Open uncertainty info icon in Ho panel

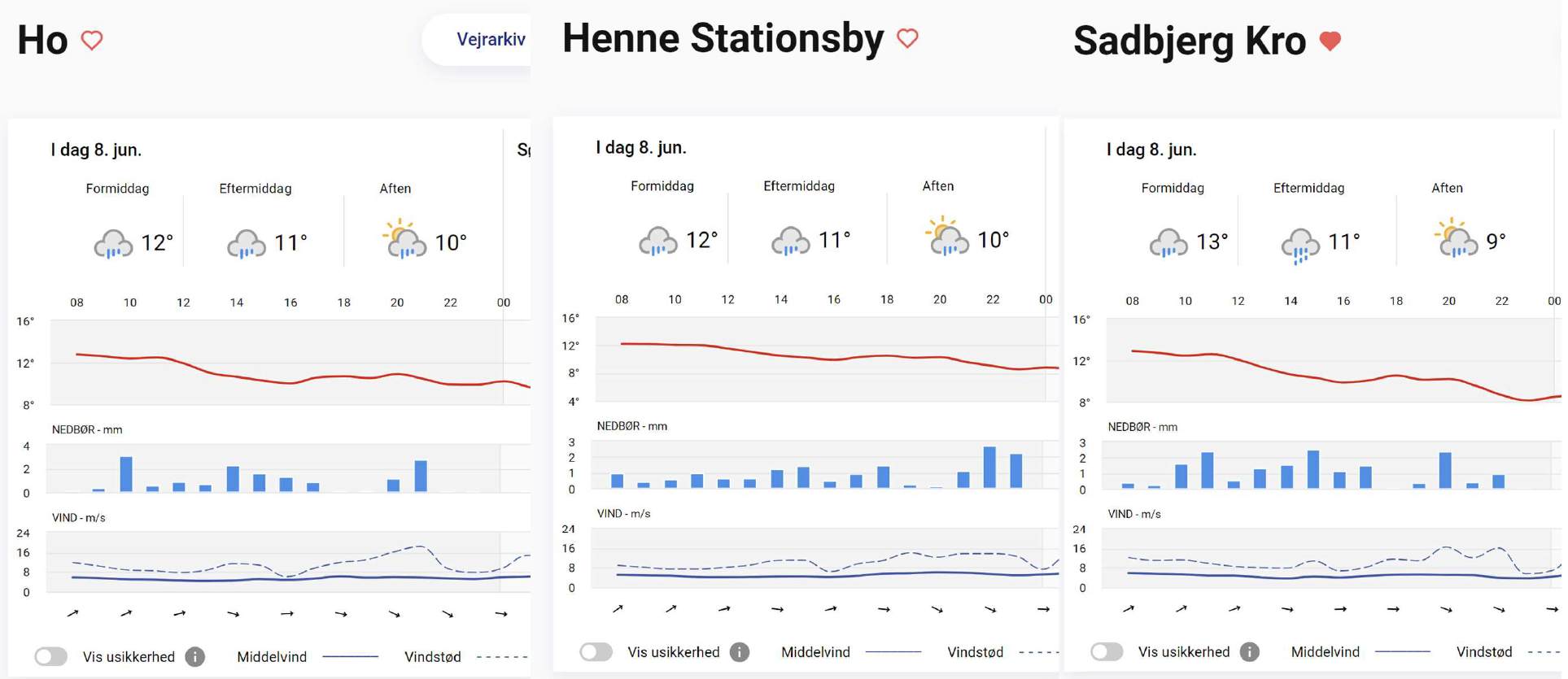195,656
